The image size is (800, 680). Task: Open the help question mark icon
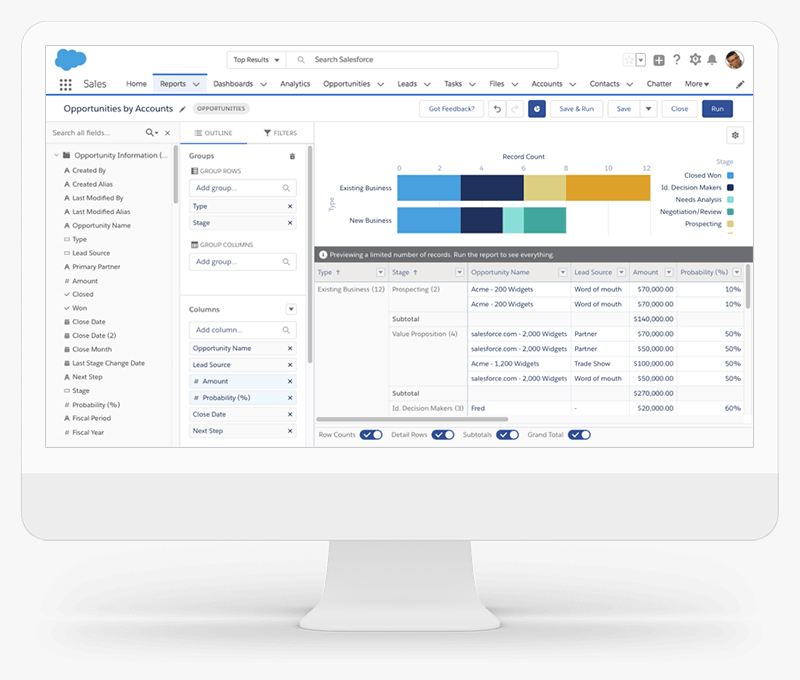pyautogui.click(x=677, y=60)
